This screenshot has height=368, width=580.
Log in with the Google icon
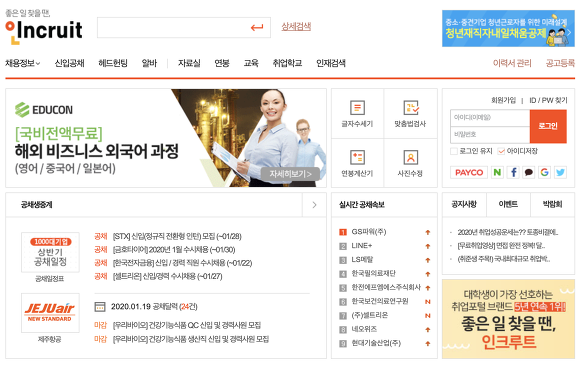(x=544, y=172)
